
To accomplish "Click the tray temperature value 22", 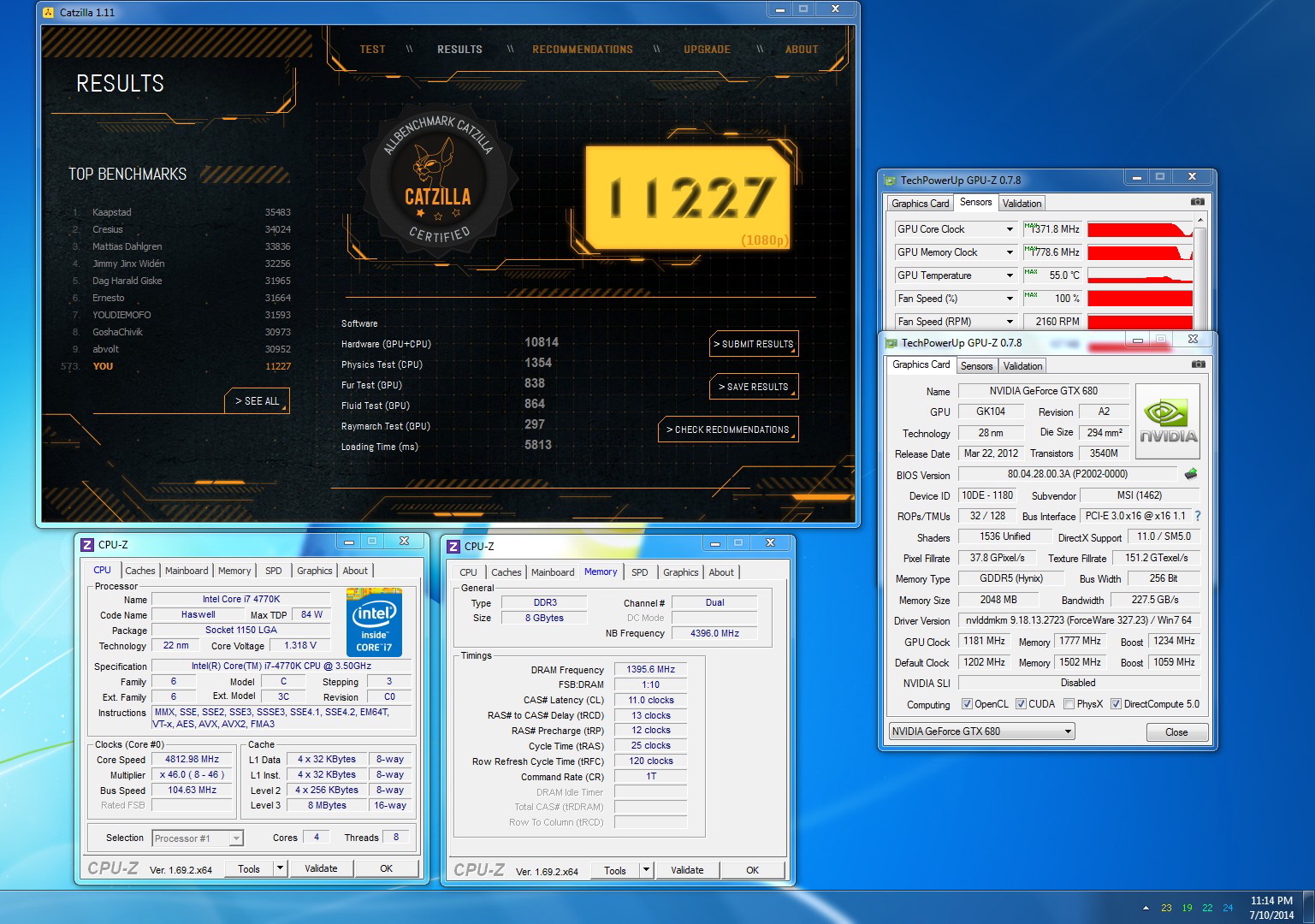I will [1207, 908].
